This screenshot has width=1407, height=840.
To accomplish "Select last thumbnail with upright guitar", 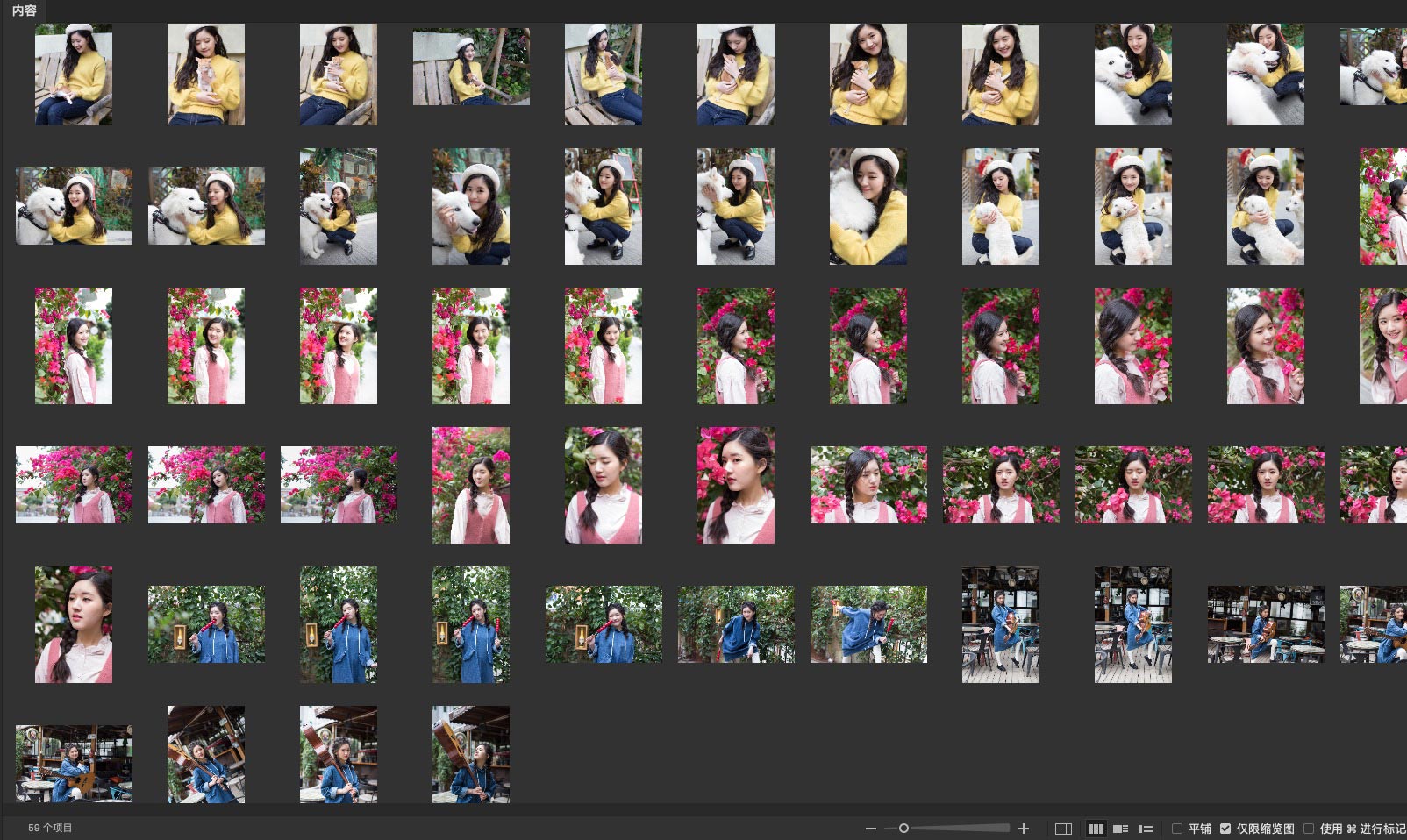I will point(470,754).
